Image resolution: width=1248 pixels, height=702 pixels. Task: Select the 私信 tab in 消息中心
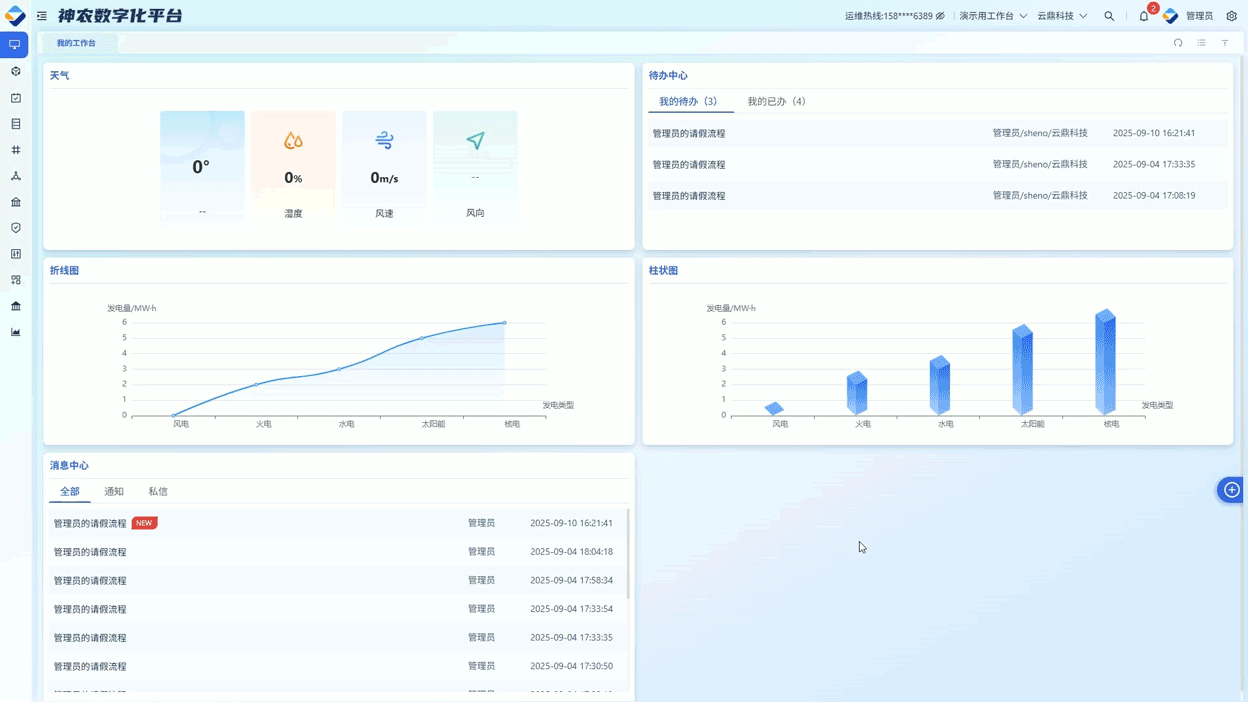click(158, 492)
